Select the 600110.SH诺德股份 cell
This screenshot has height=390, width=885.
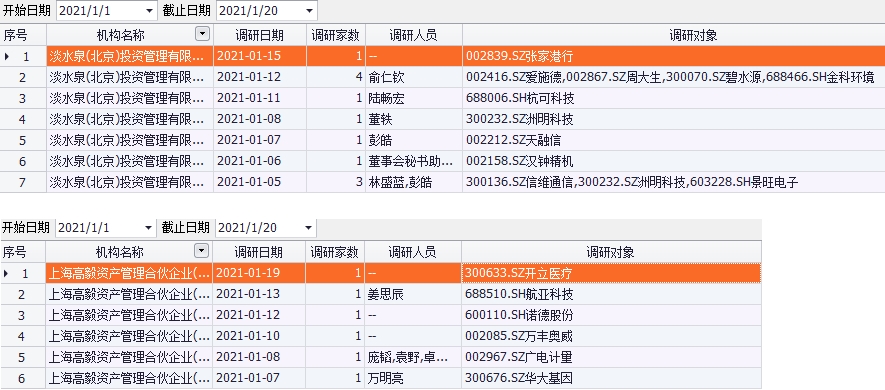[x=611, y=315]
